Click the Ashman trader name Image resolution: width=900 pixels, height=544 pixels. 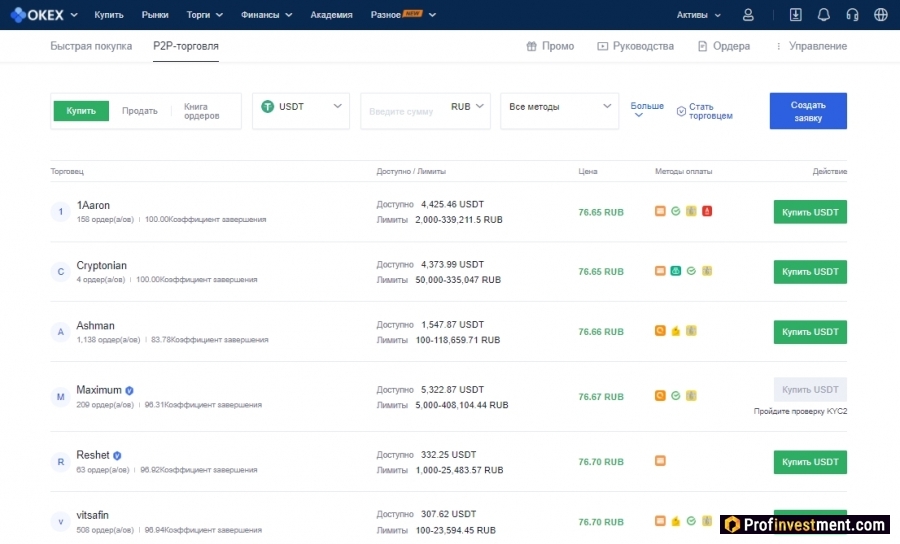pyautogui.click(x=95, y=325)
